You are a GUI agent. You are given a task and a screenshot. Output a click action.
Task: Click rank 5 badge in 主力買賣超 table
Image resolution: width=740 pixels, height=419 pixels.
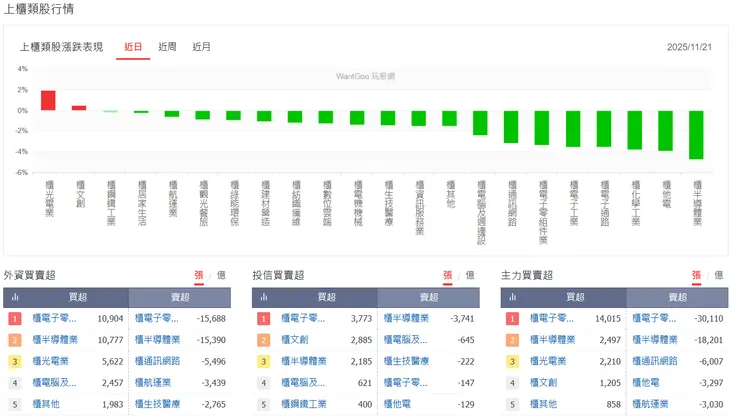[x=512, y=404]
